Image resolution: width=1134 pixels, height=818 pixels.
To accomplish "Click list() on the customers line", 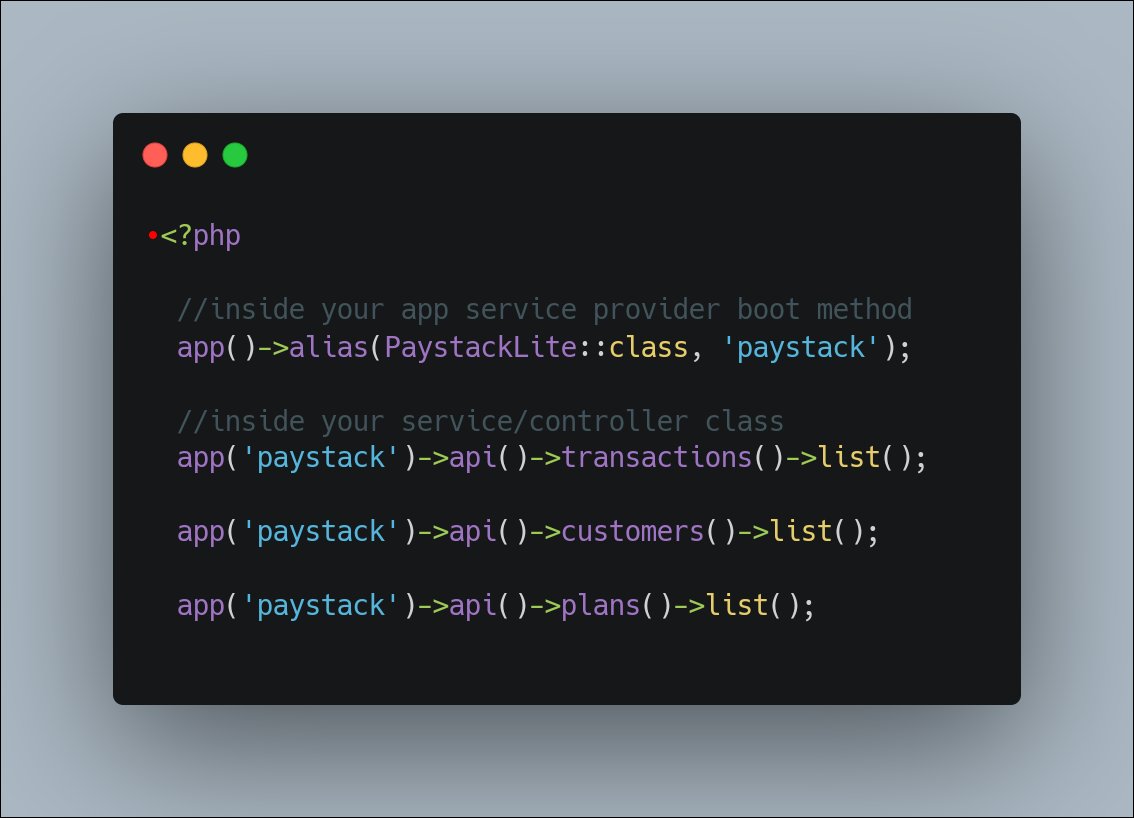I will (817, 532).
